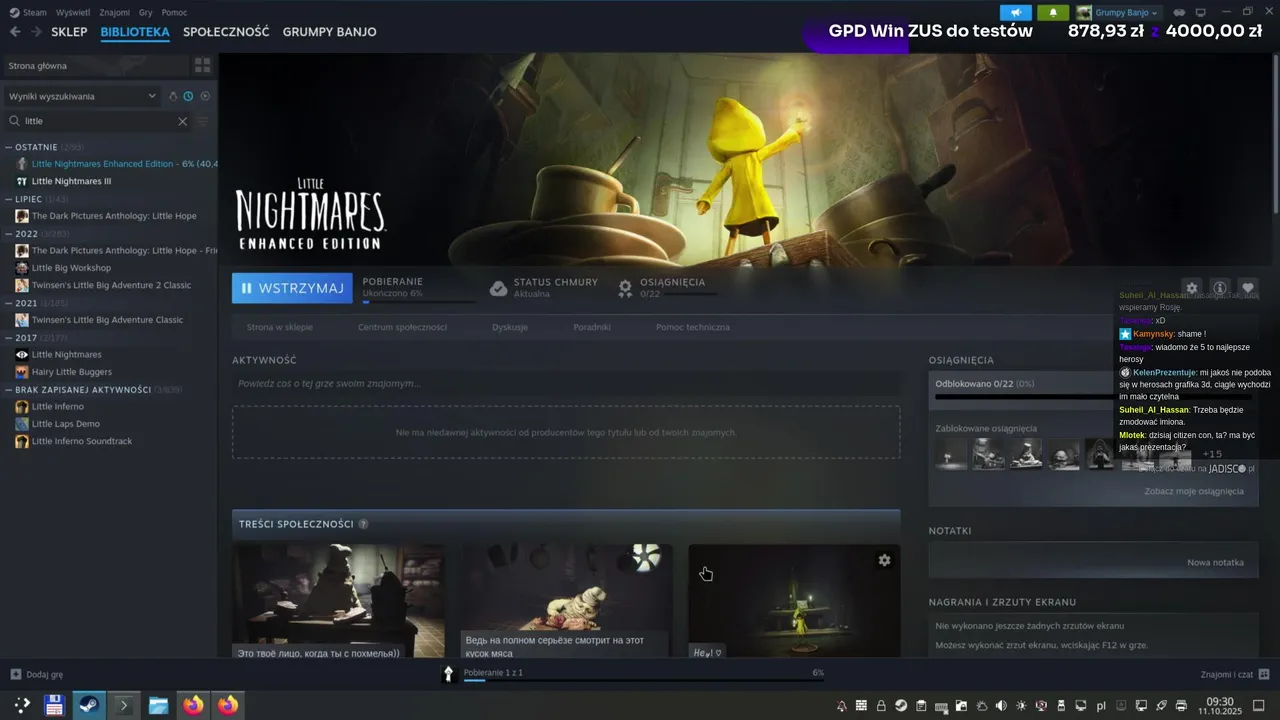Open the brightness tray icon

pos(1021,706)
